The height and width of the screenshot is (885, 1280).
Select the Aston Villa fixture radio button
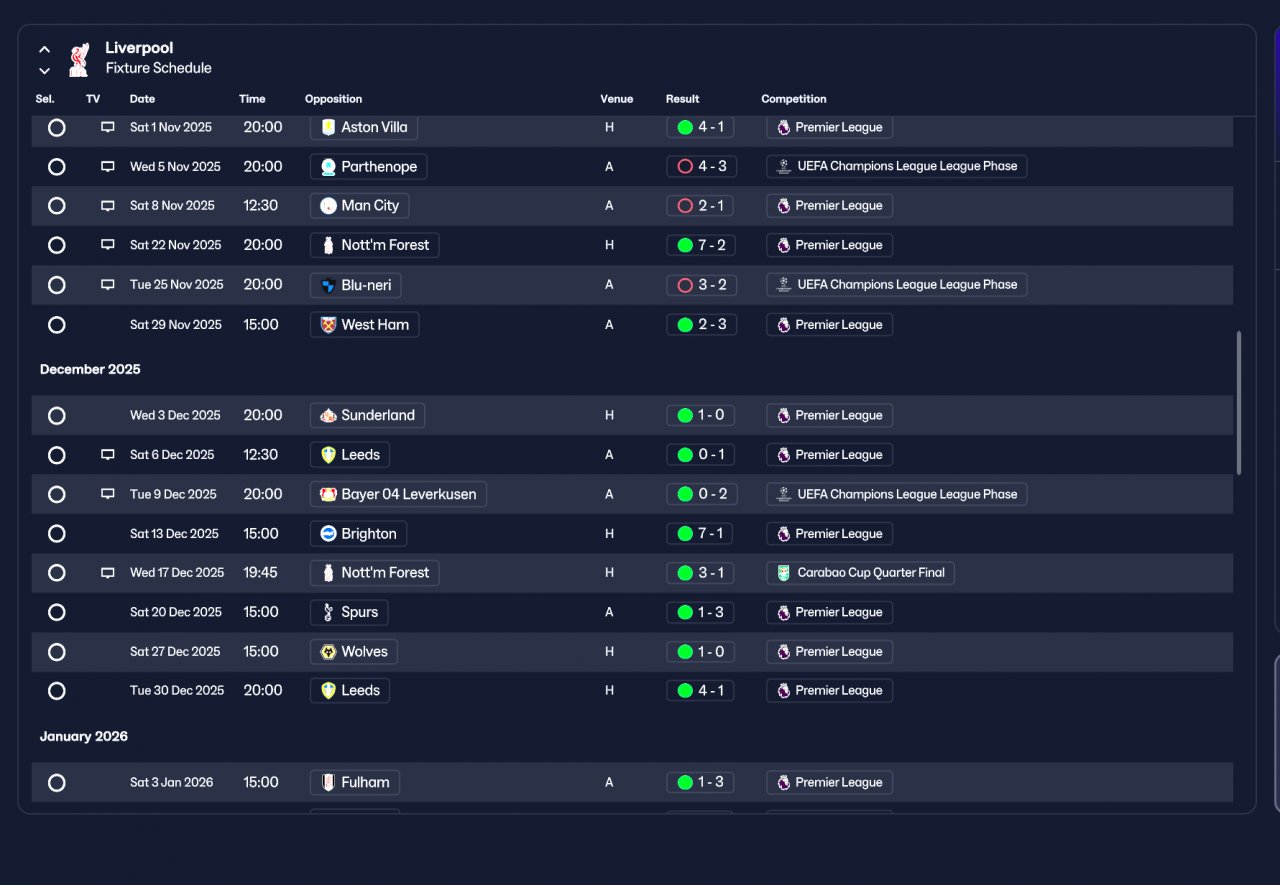click(57, 128)
